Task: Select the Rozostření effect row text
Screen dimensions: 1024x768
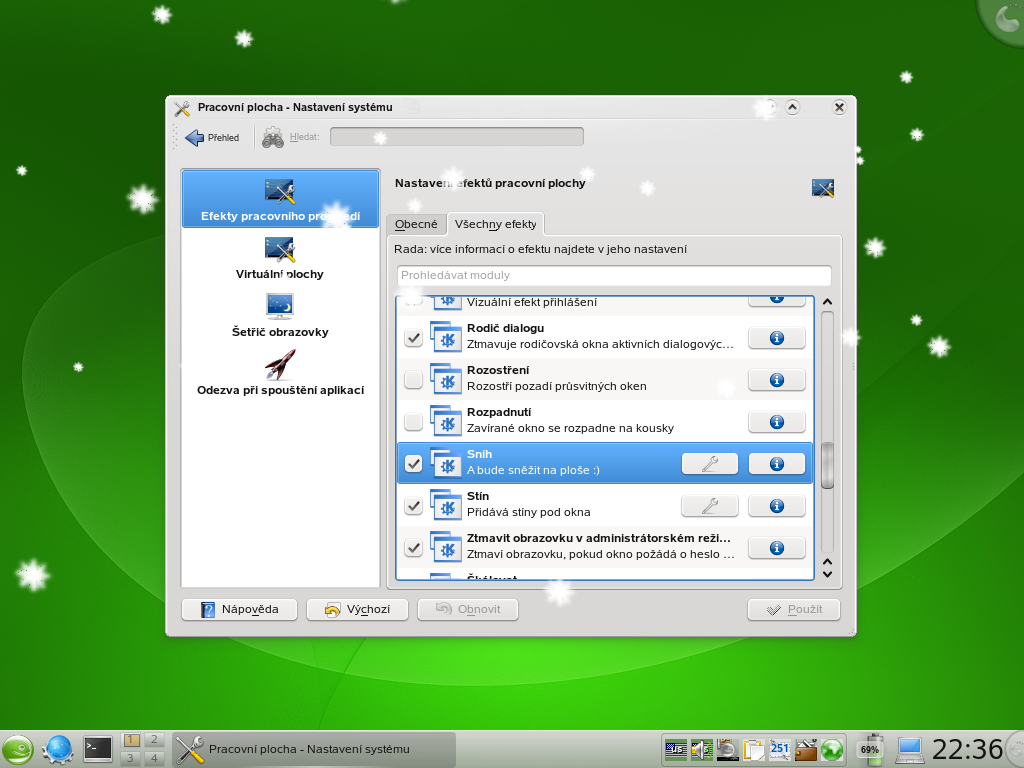Action: 556,378
